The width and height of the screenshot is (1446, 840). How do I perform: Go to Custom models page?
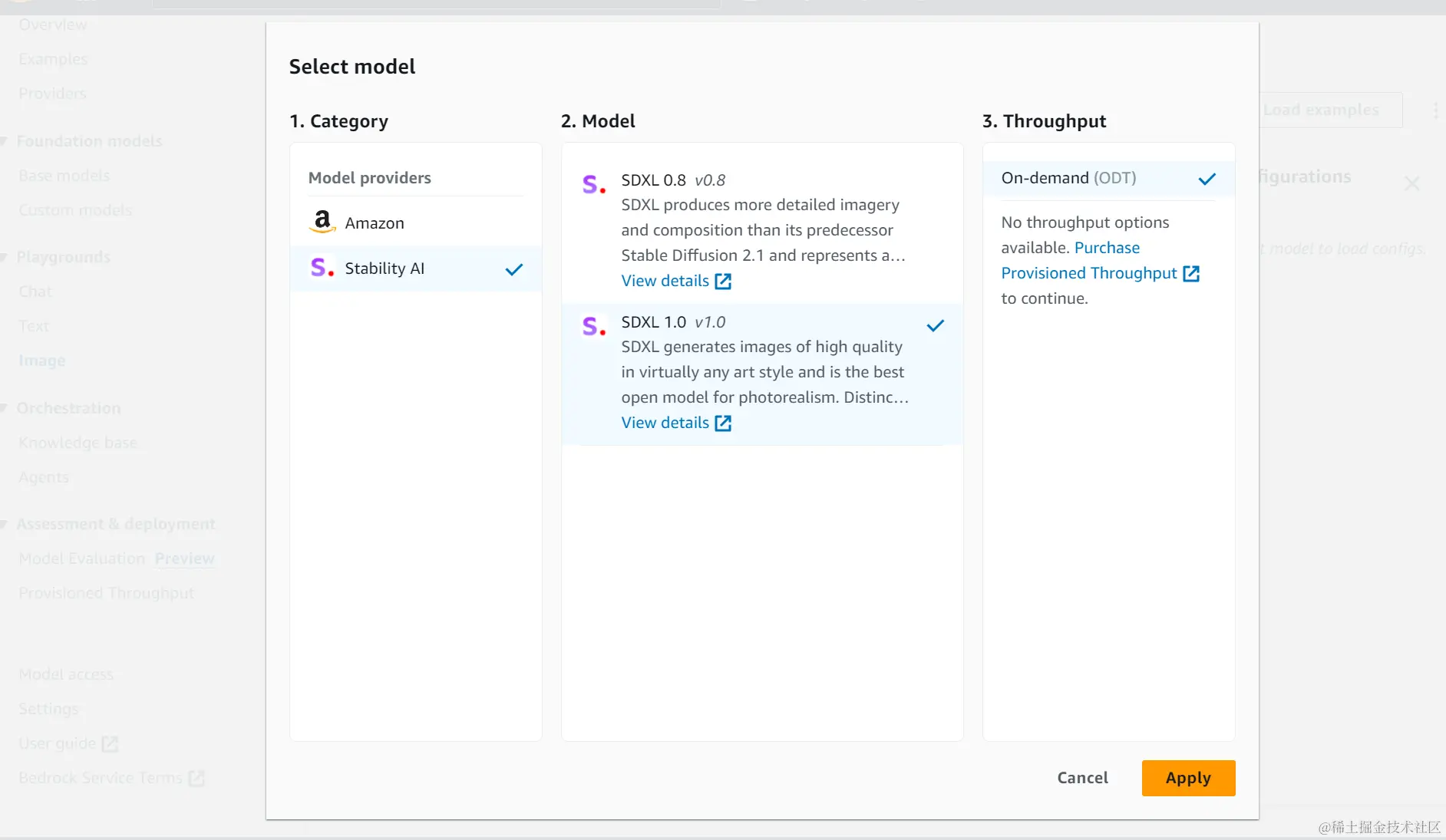[75, 210]
